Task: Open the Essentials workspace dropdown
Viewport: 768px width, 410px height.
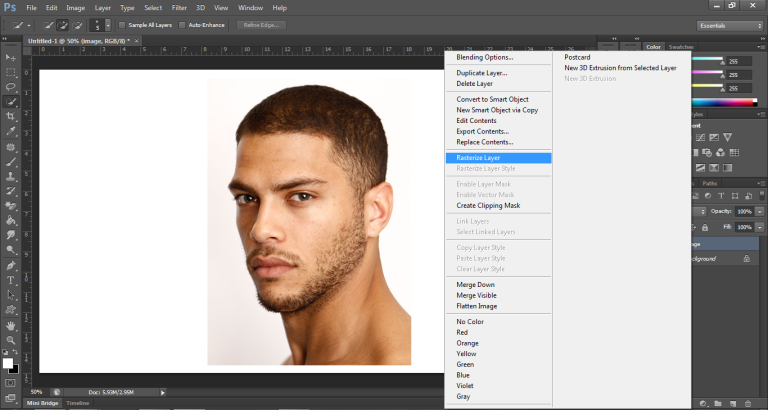Action: coord(730,25)
